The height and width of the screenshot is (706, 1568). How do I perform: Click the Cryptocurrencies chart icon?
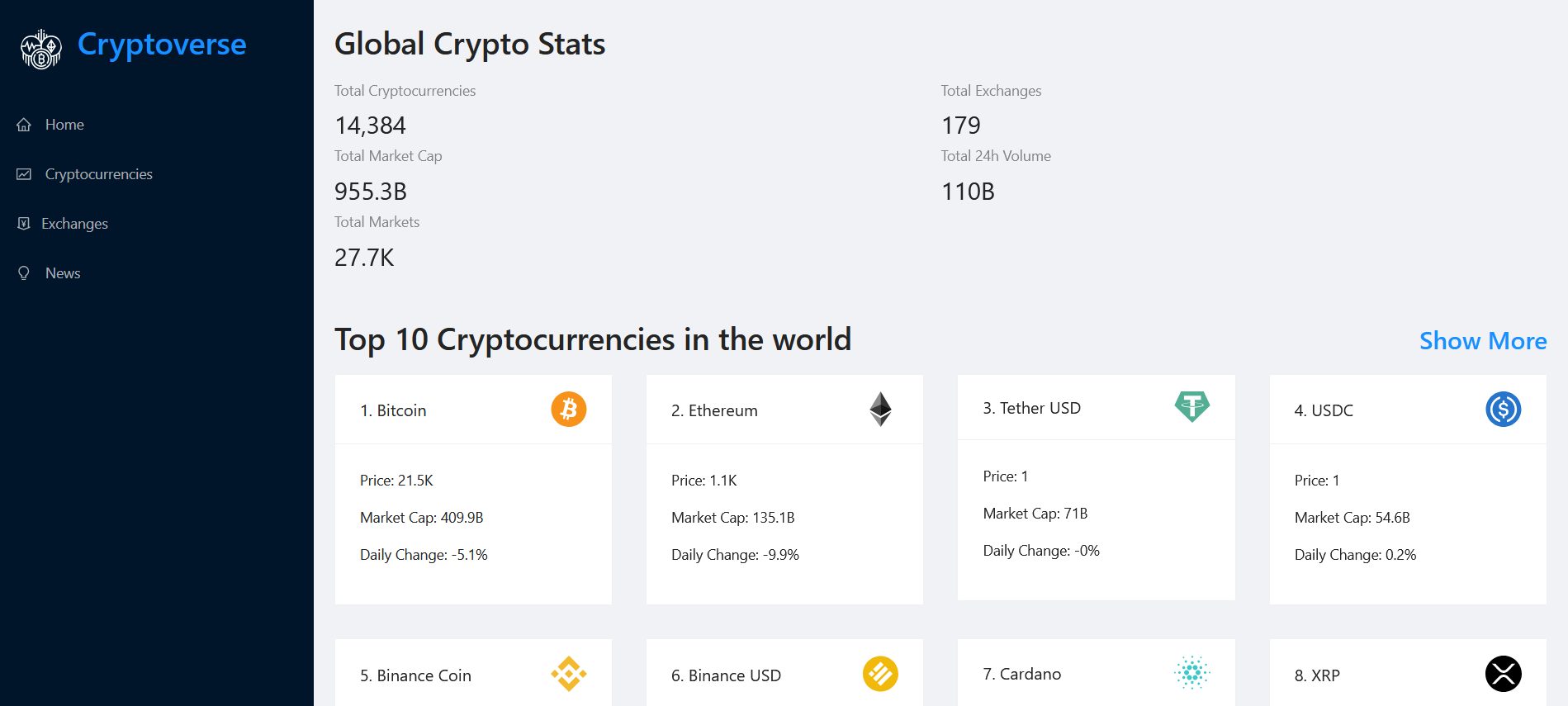[x=24, y=174]
